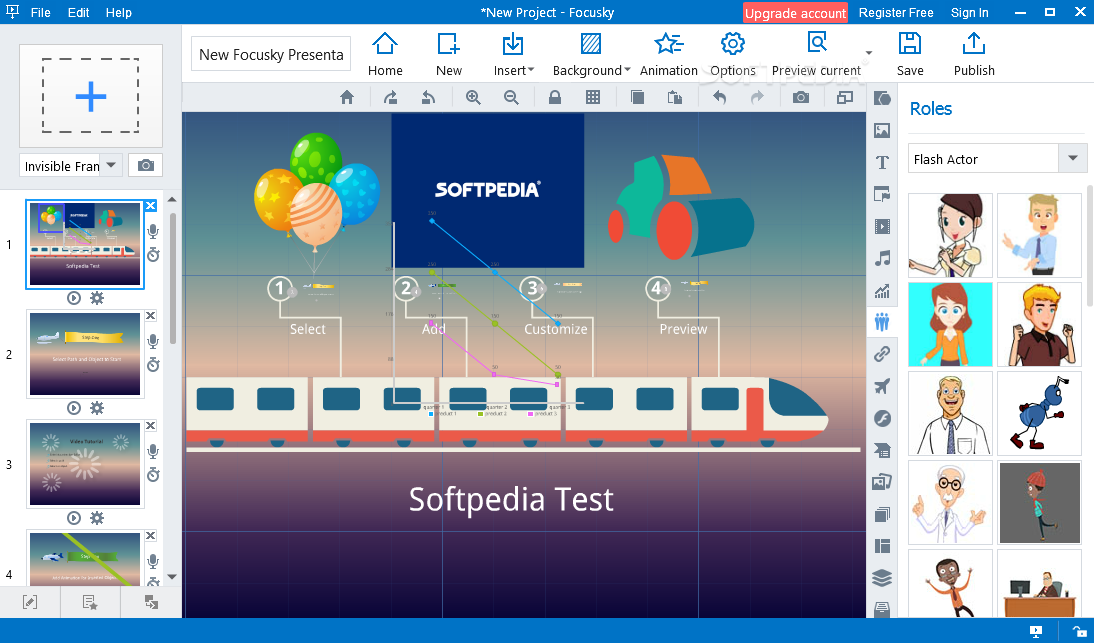Click the copy icon in canvas toolbar

coord(637,98)
